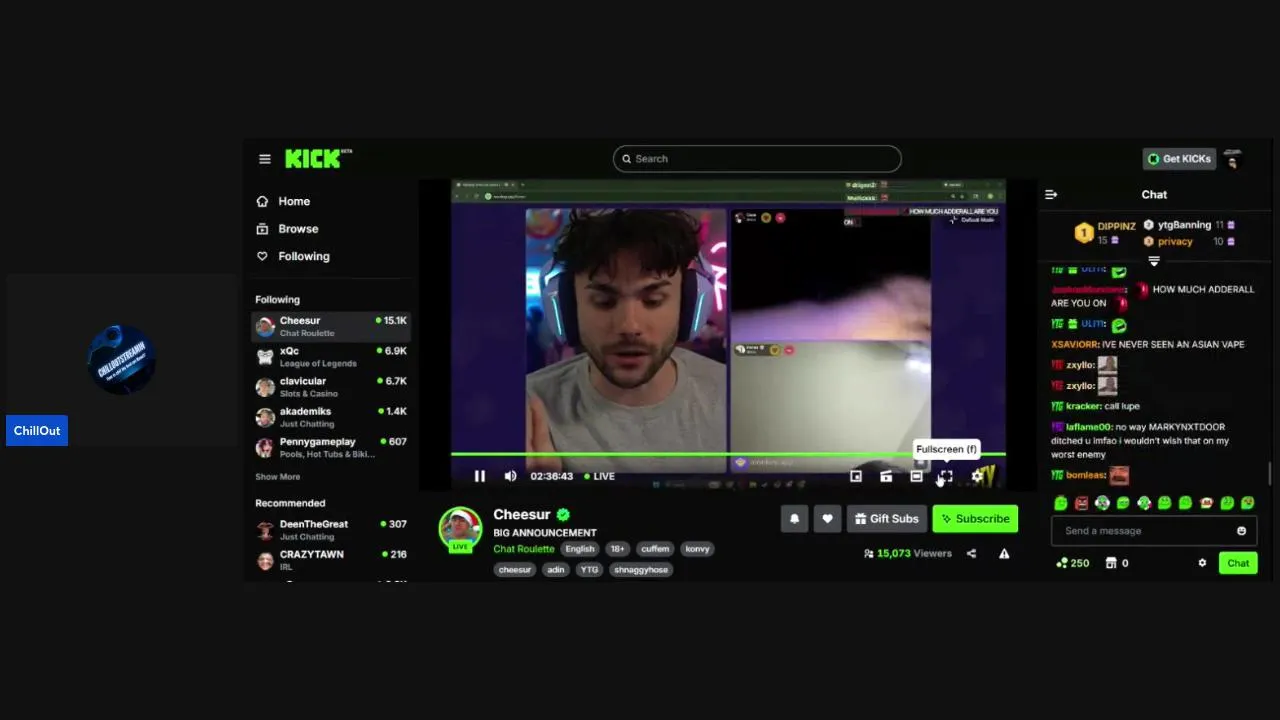Expand the gift leaderboard chevron
The height and width of the screenshot is (720, 1280).
(x=1154, y=261)
